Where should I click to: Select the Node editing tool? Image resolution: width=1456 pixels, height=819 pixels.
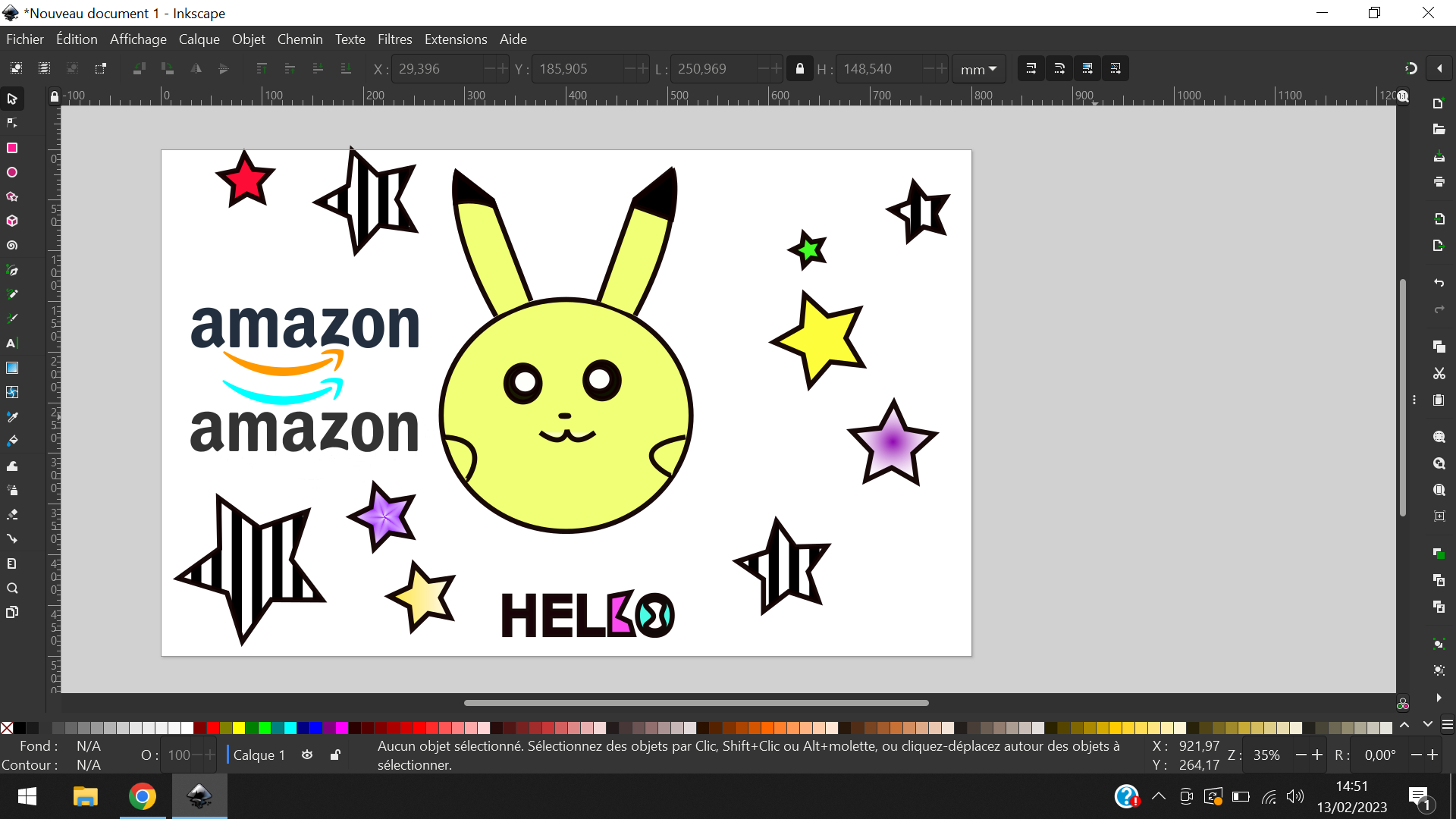coord(12,124)
